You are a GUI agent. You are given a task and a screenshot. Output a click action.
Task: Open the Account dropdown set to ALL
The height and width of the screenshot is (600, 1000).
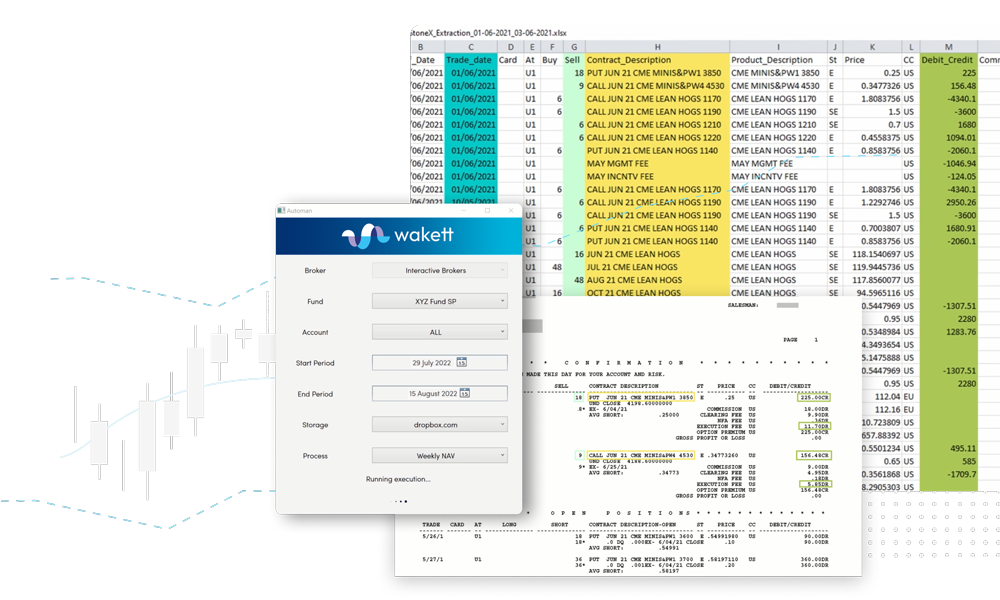point(439,332)
